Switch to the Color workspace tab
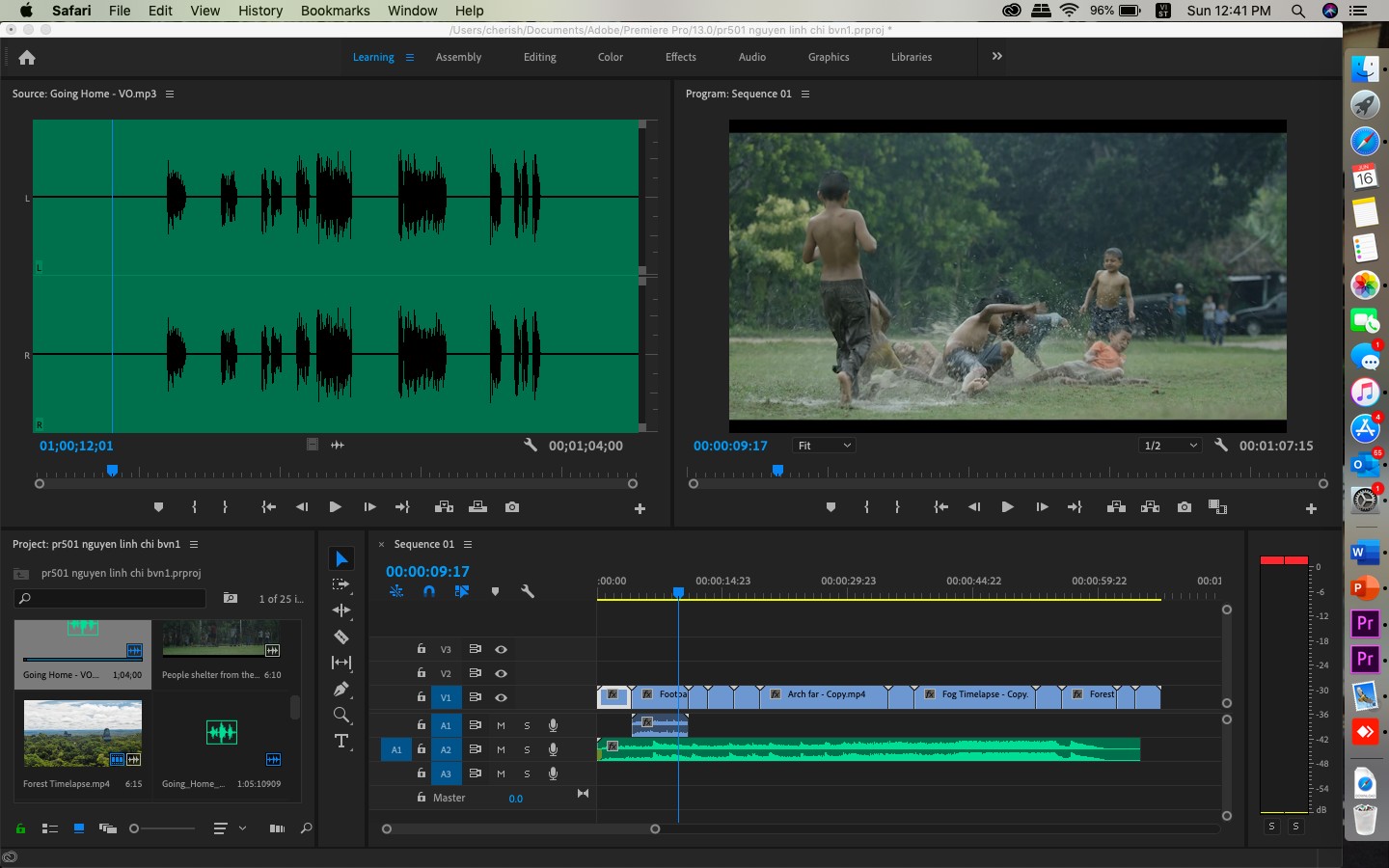This screenshot has width=1389, height=868. (x=611, y=57)
